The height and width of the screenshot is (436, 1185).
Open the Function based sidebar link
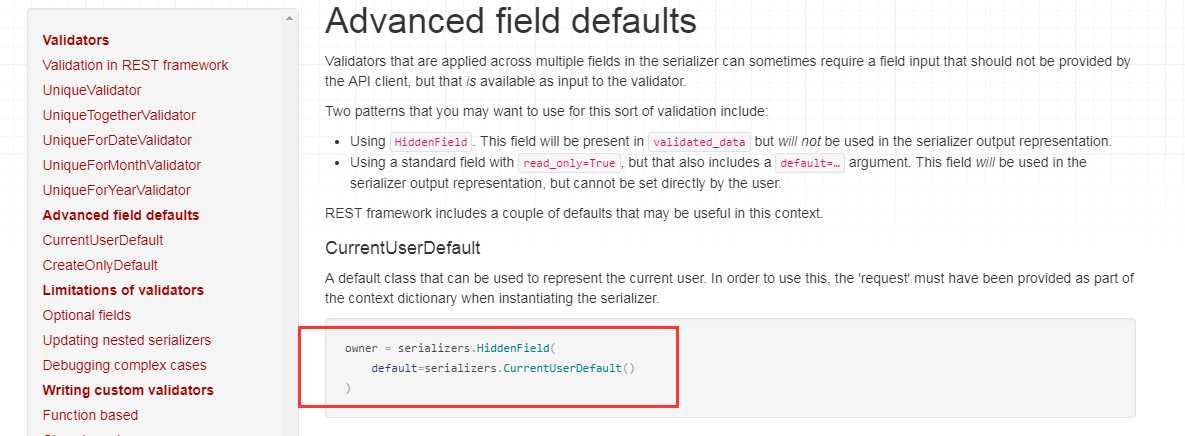pos(90,414)
